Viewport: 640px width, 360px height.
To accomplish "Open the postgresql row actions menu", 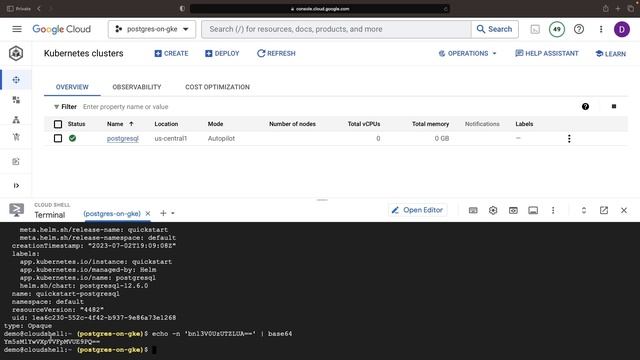I will [569, 138].
